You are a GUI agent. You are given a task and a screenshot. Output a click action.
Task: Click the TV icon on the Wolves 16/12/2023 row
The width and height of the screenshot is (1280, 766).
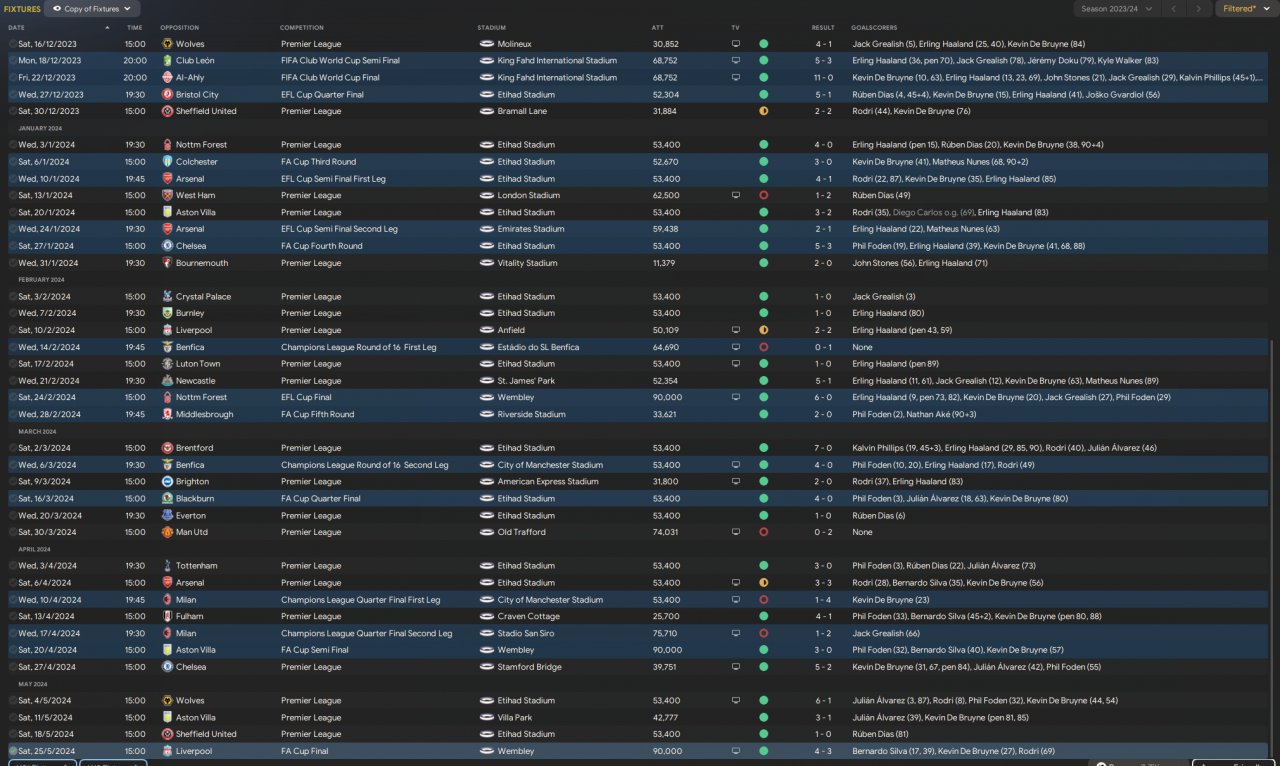point(736,44)
